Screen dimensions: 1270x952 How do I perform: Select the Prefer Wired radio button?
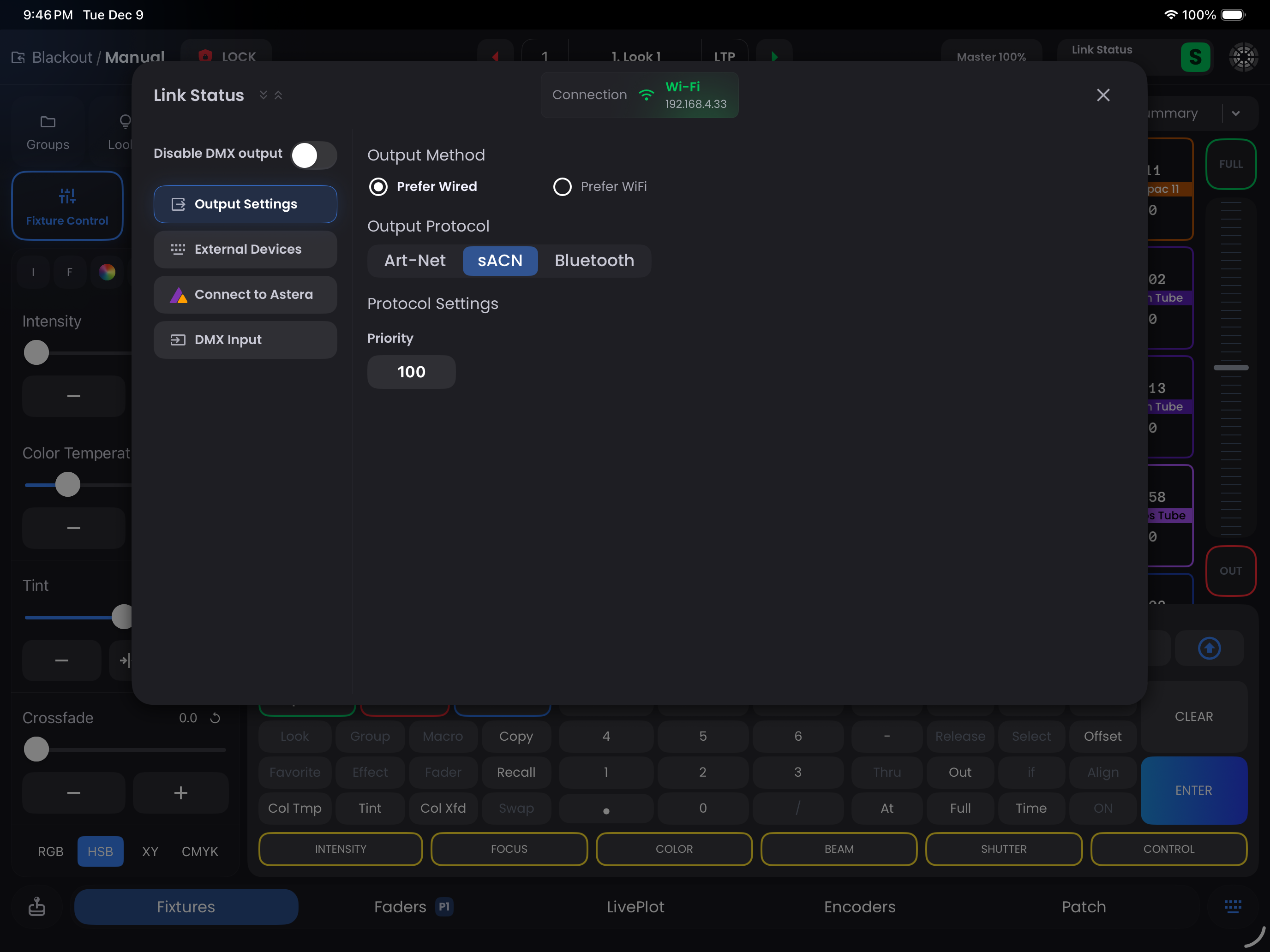point(378,186)
